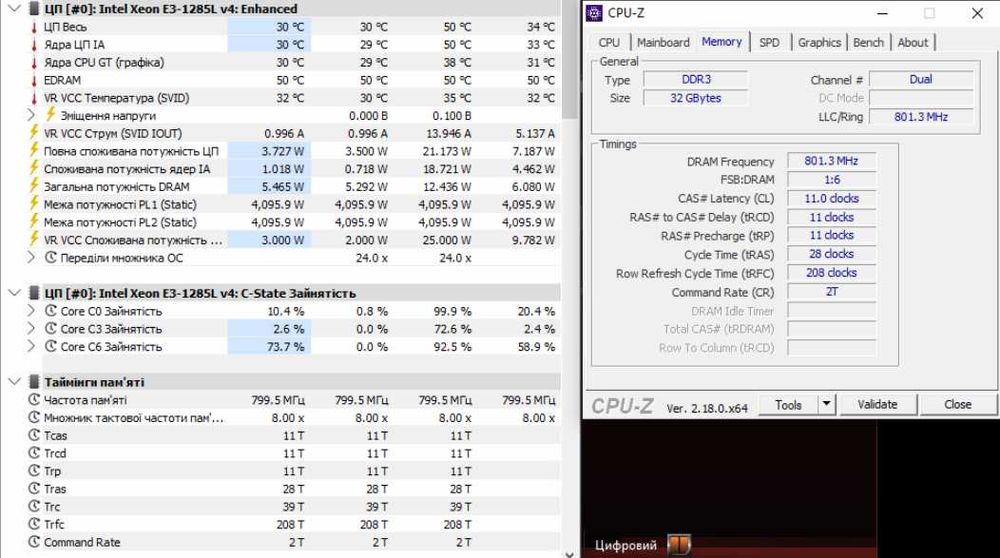Click the 'Trc' row label
This screenshot has height=558, width=1000.
pos(52,507)
